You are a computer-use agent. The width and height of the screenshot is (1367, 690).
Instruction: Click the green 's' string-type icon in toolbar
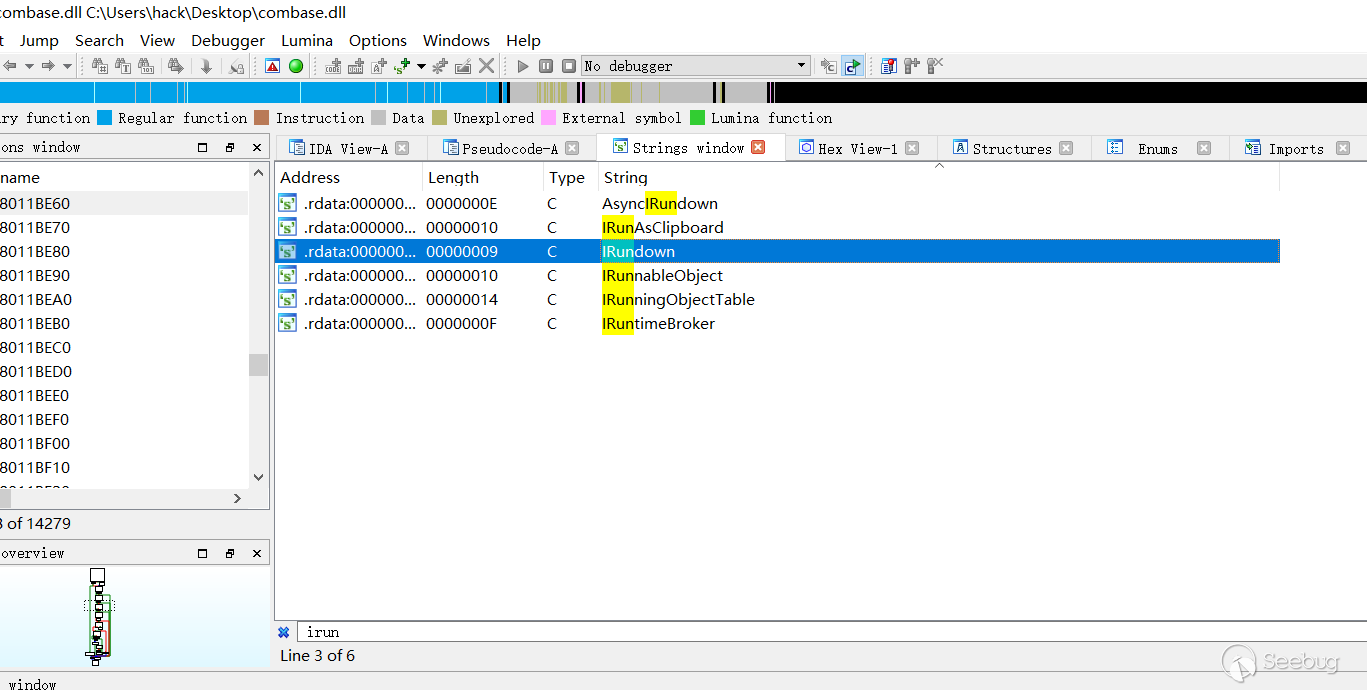coord(402,66)
